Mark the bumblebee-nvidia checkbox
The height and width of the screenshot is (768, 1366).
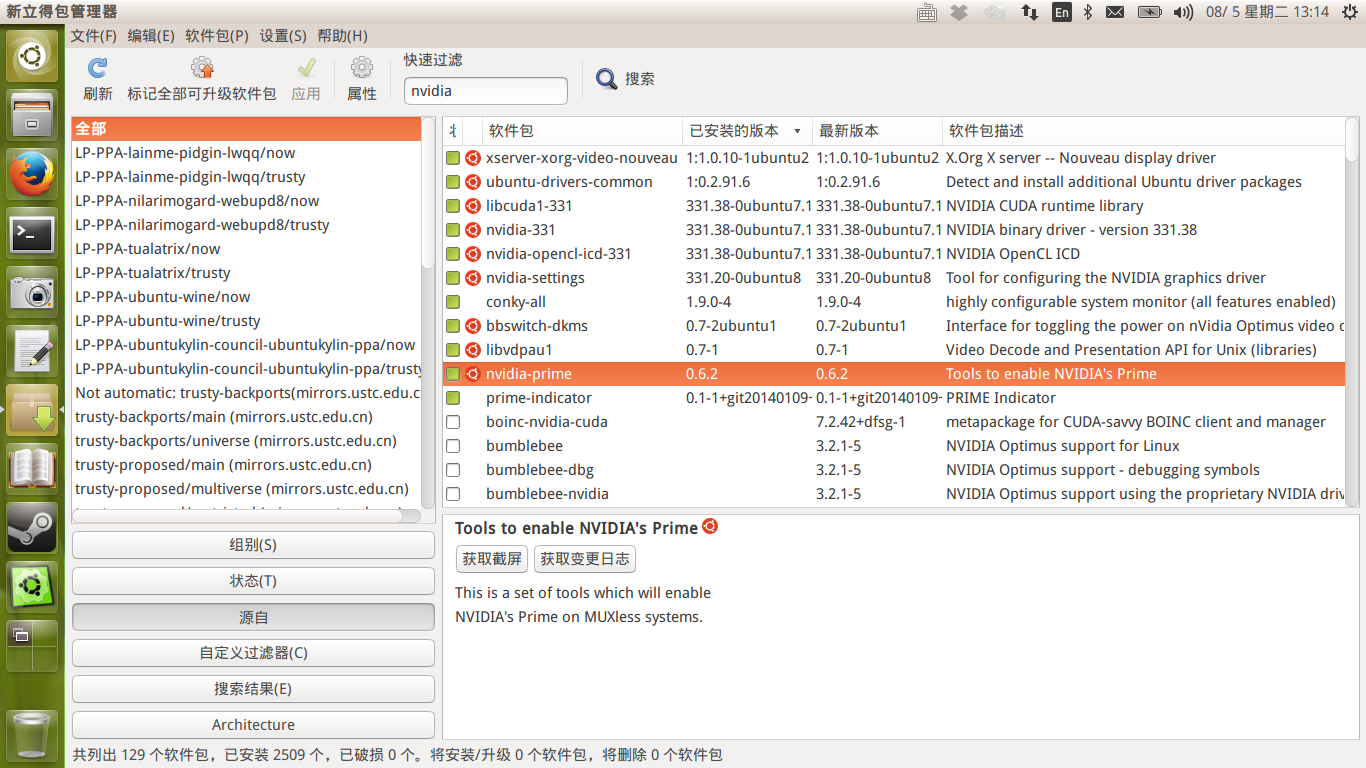[453, 494]
